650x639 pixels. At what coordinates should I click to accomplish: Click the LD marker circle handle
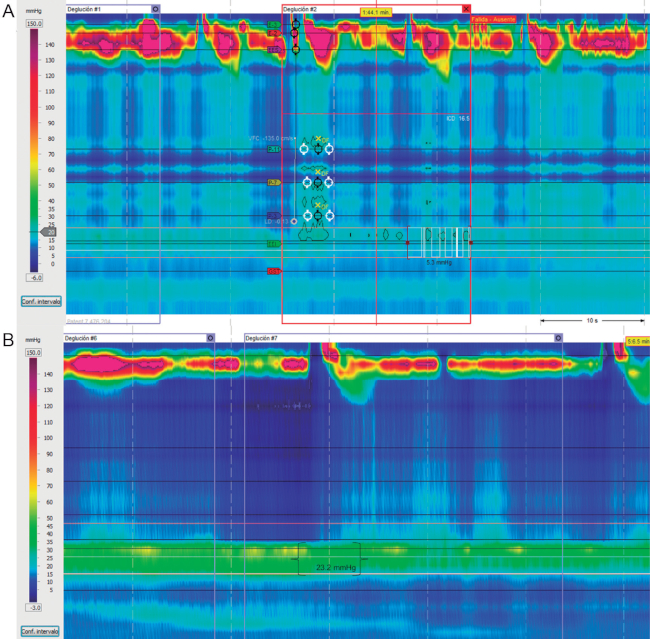[294, 222]
